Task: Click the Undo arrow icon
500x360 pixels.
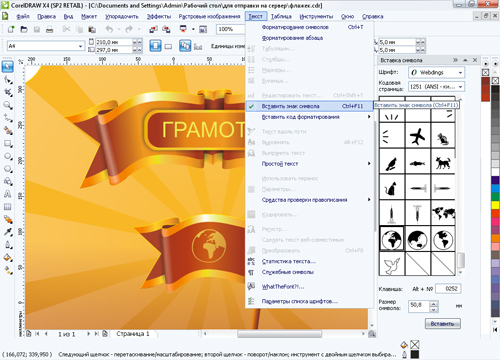Action: 109,29
